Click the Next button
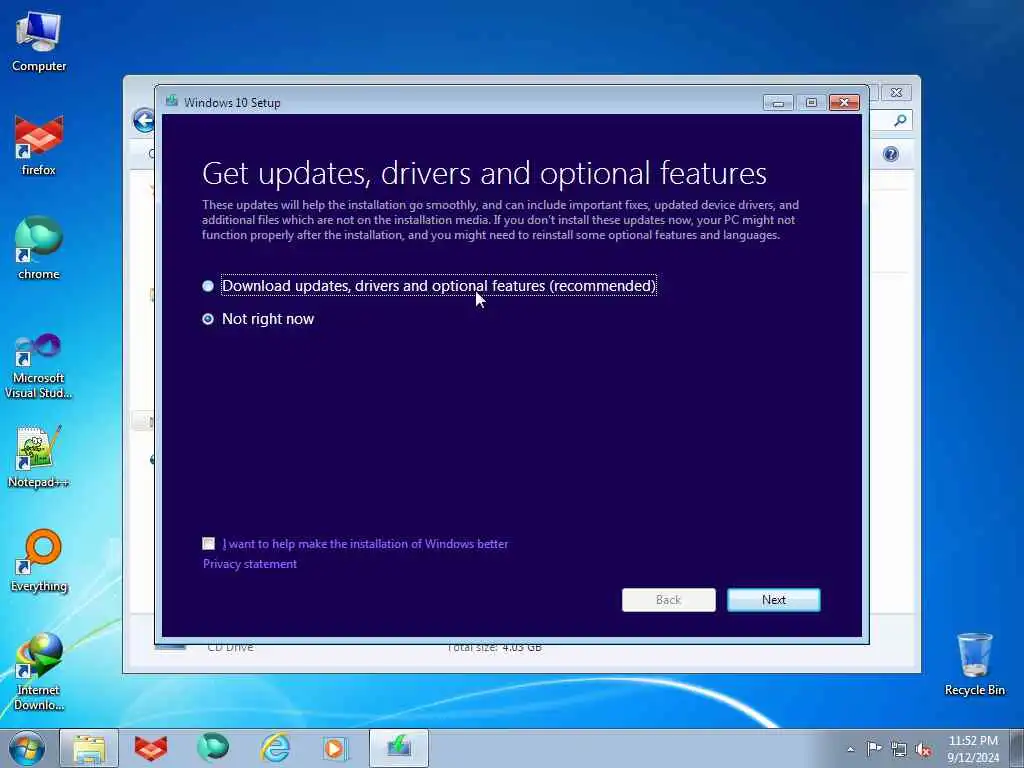Screen dimensions: 1024x768 point(773,600)
